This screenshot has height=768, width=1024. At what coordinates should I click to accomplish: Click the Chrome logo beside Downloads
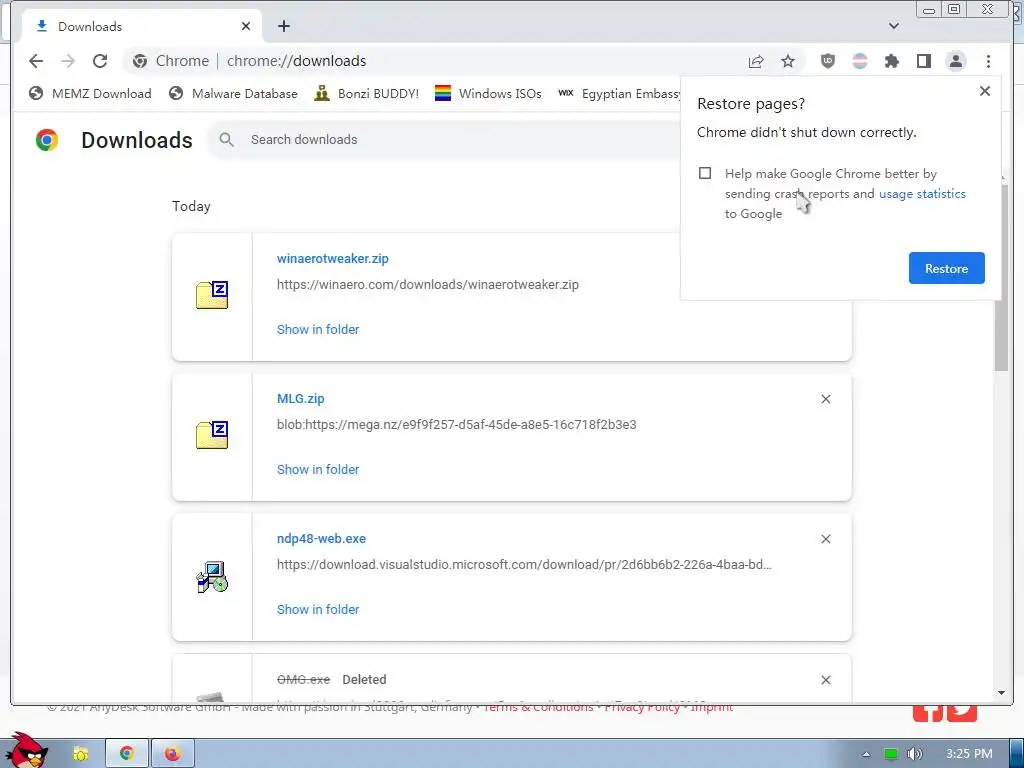(x=47, y=140)
